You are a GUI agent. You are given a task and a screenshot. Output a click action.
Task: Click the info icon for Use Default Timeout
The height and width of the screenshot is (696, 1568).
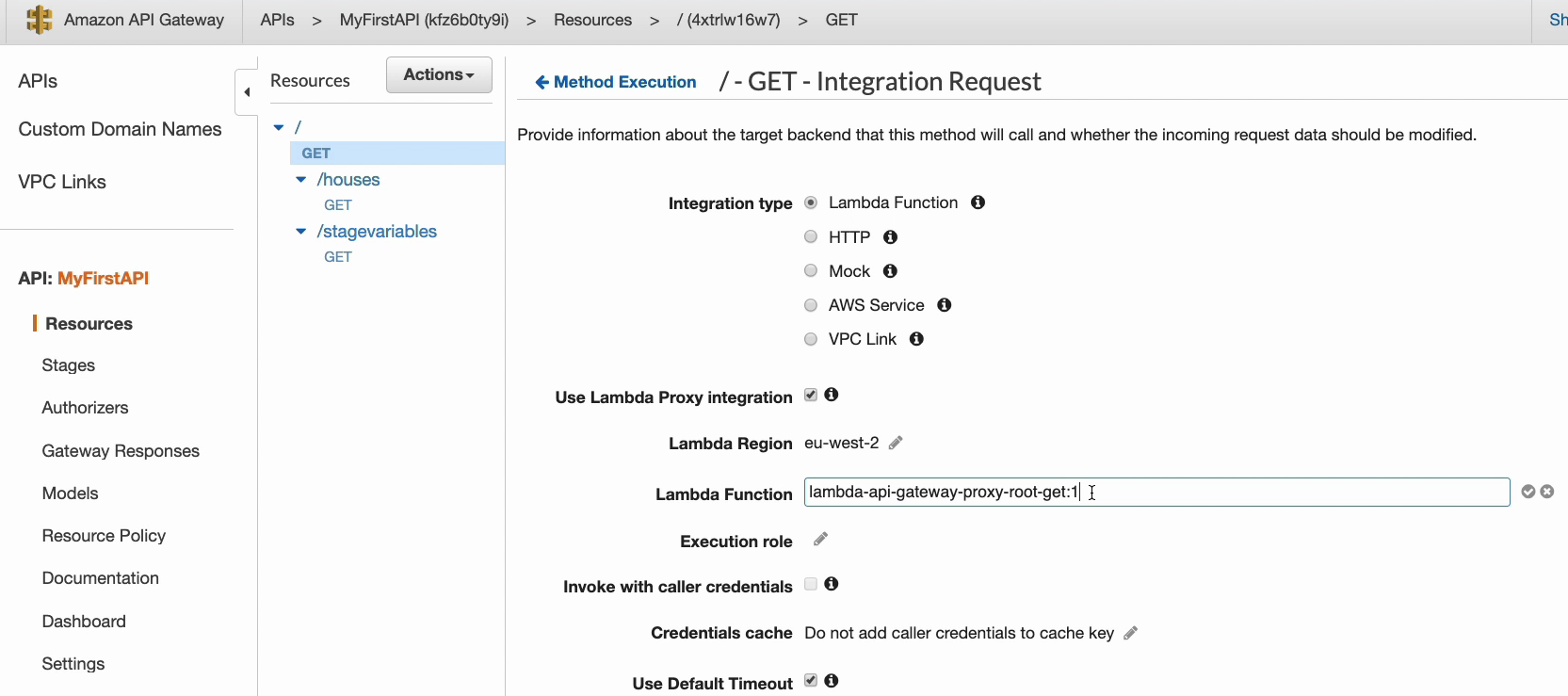click(x=831, y=681)
